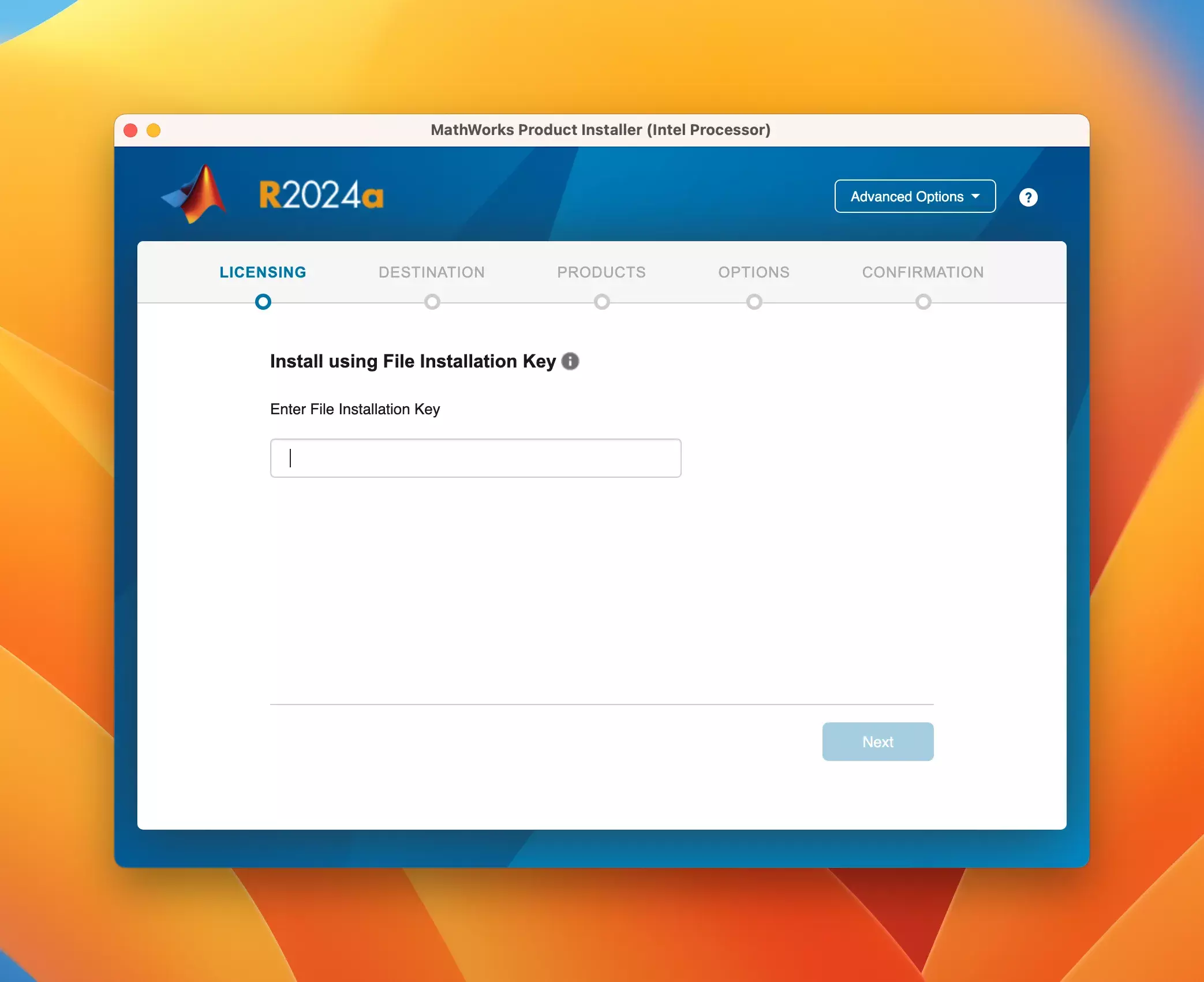Select the DESTINATION tab label
Viewport: 1204px width, 982px height.
pyautogui.click(x=431, y=272)
